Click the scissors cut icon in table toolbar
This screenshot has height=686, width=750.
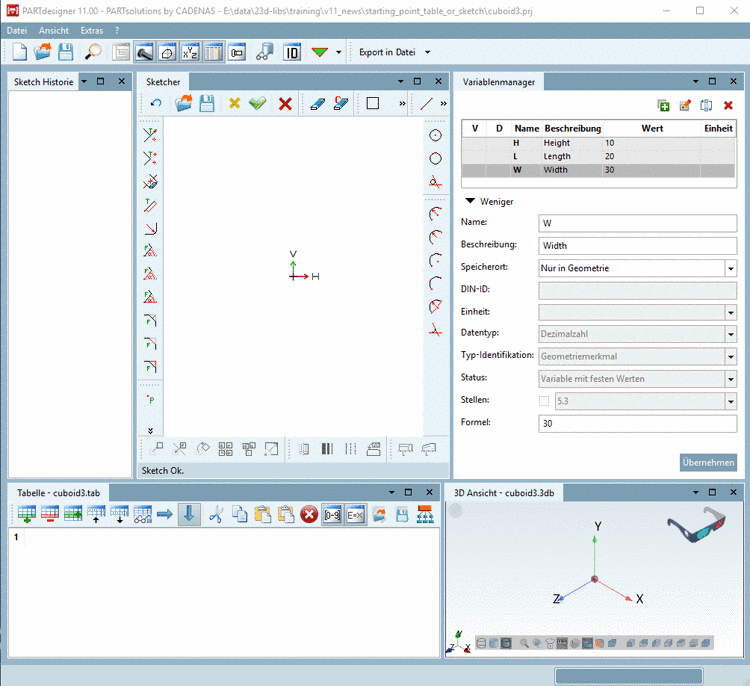(216, 515)
